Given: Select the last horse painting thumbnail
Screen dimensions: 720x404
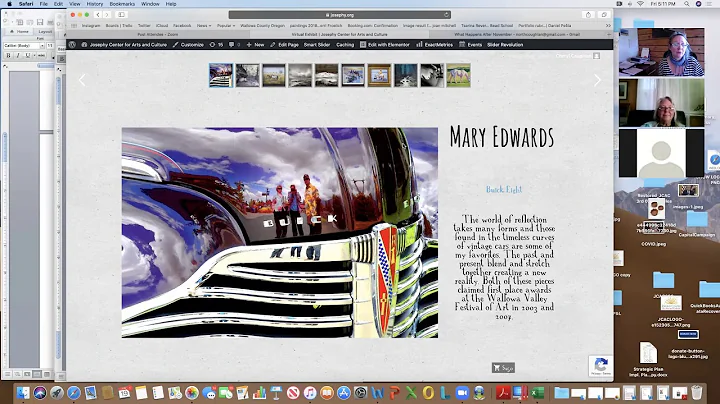Looking at the screenshot, I should point(458,75).
